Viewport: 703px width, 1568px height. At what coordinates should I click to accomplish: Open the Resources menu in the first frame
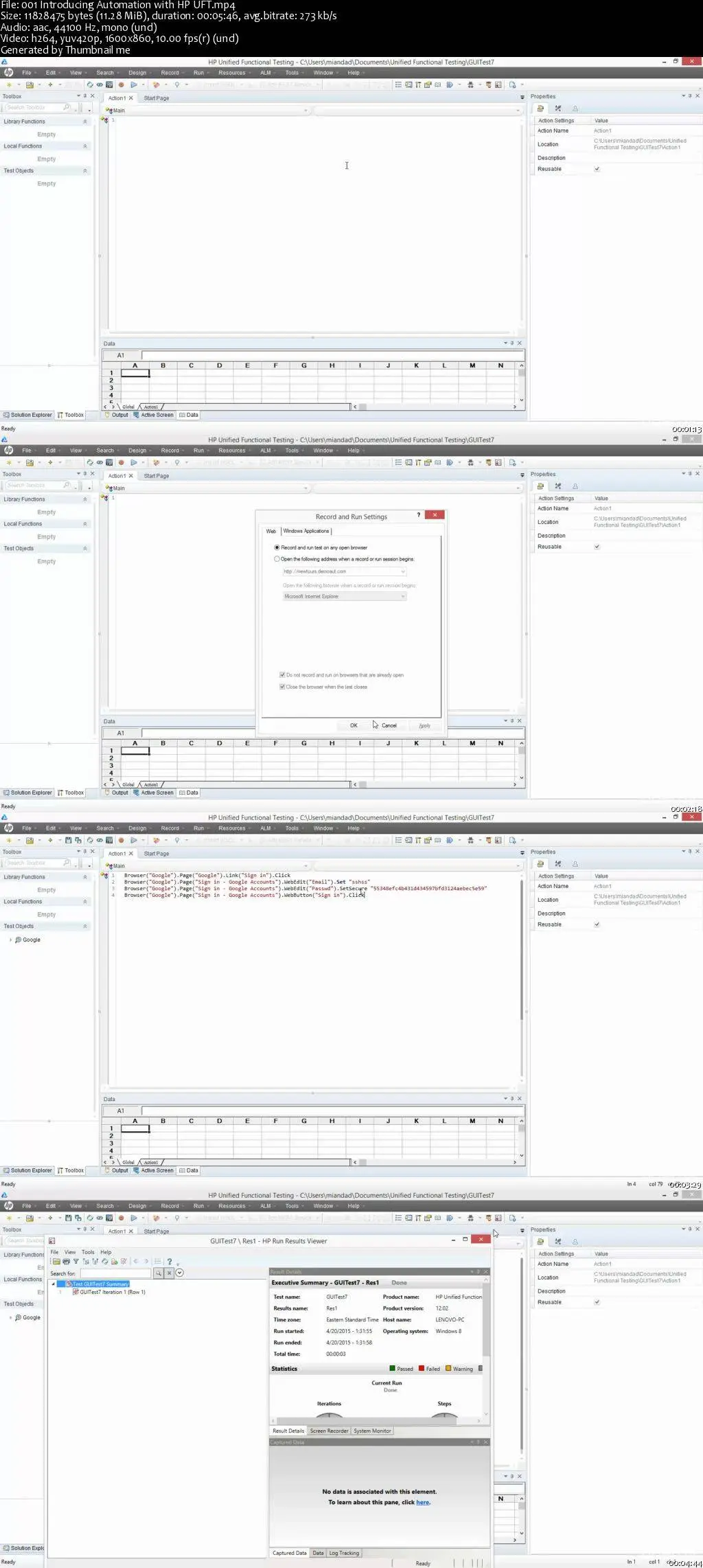pos(232,73)
